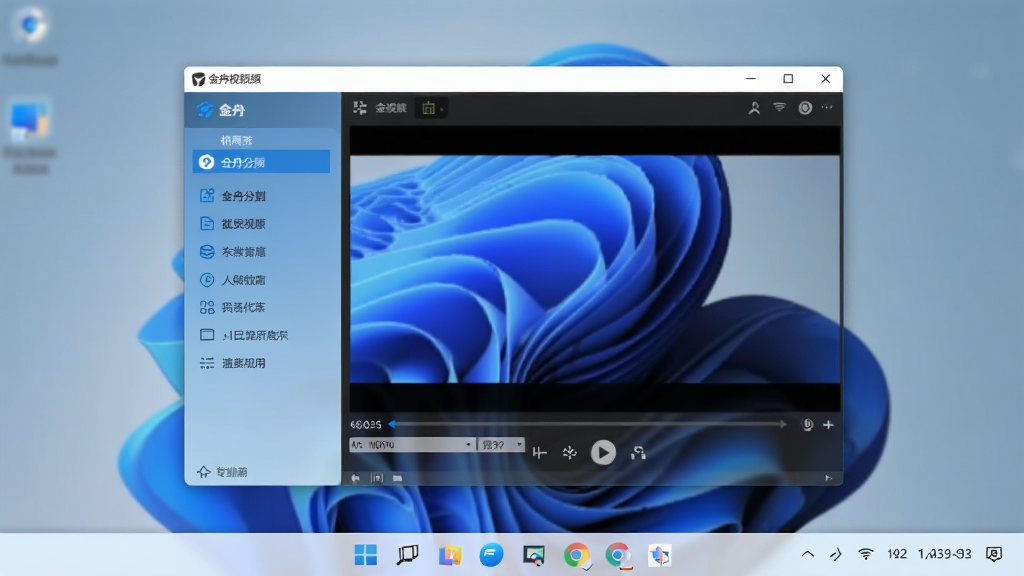
Task: Open the Windows Start menu
Action: point(366,555)
